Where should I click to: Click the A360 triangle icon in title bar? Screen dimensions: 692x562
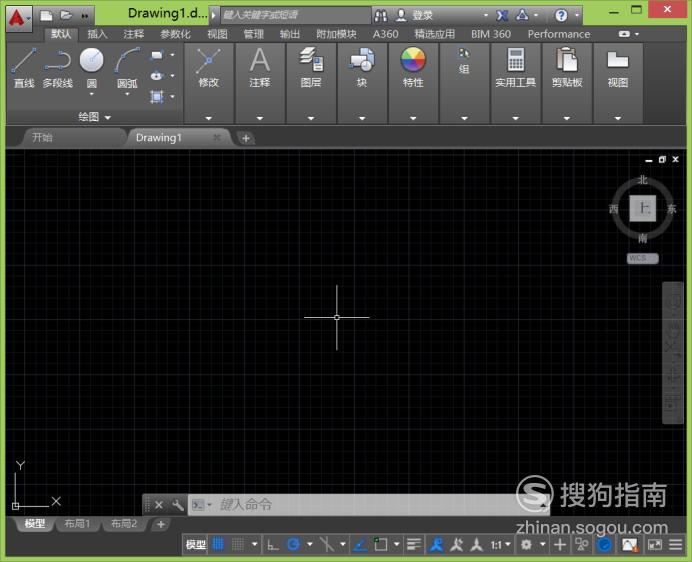pos(522,15)
